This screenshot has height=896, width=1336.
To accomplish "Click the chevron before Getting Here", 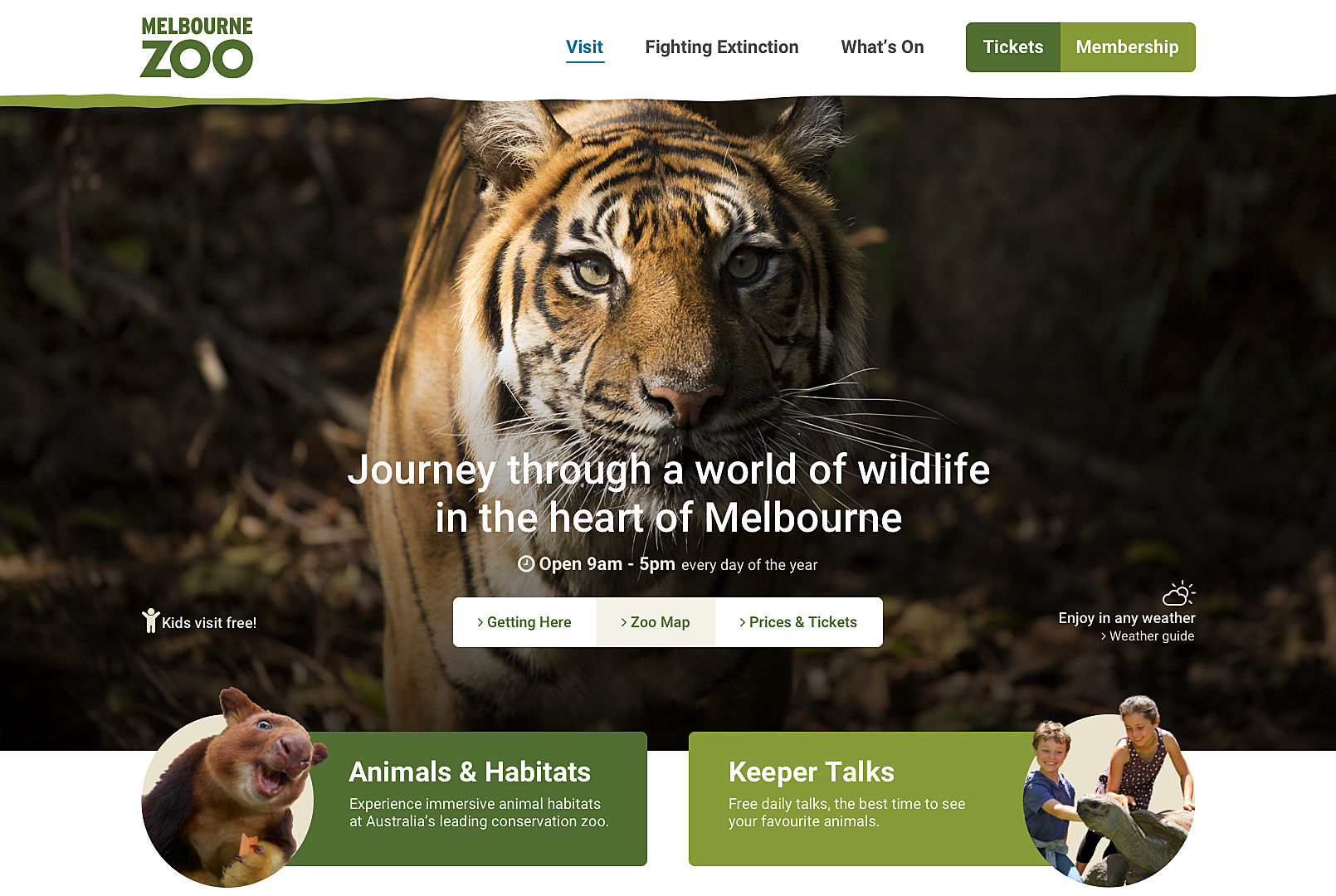I will pos(480,622).
